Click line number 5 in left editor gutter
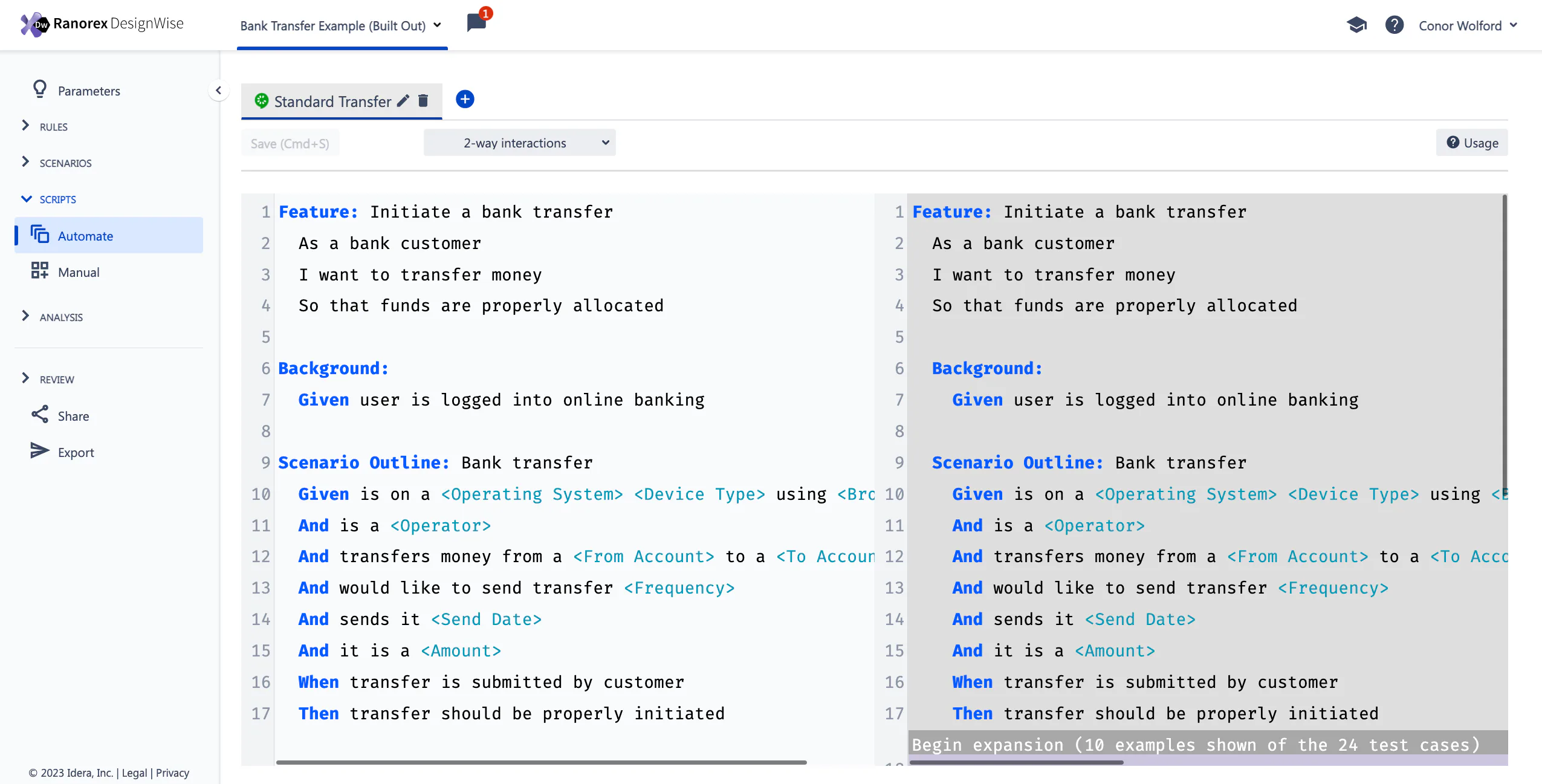1542x784 pixels. point(265,337)
